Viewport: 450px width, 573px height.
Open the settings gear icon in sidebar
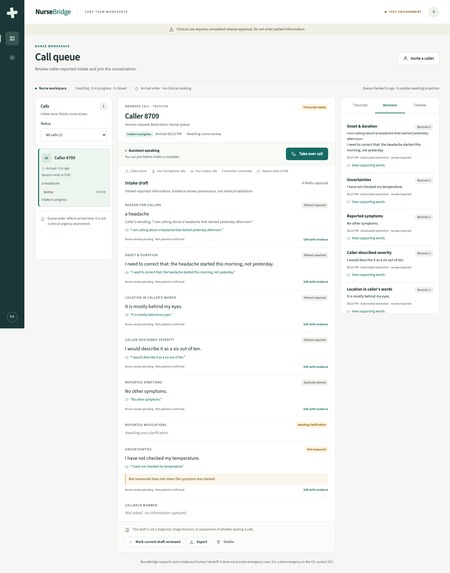[x=12, y=58]
